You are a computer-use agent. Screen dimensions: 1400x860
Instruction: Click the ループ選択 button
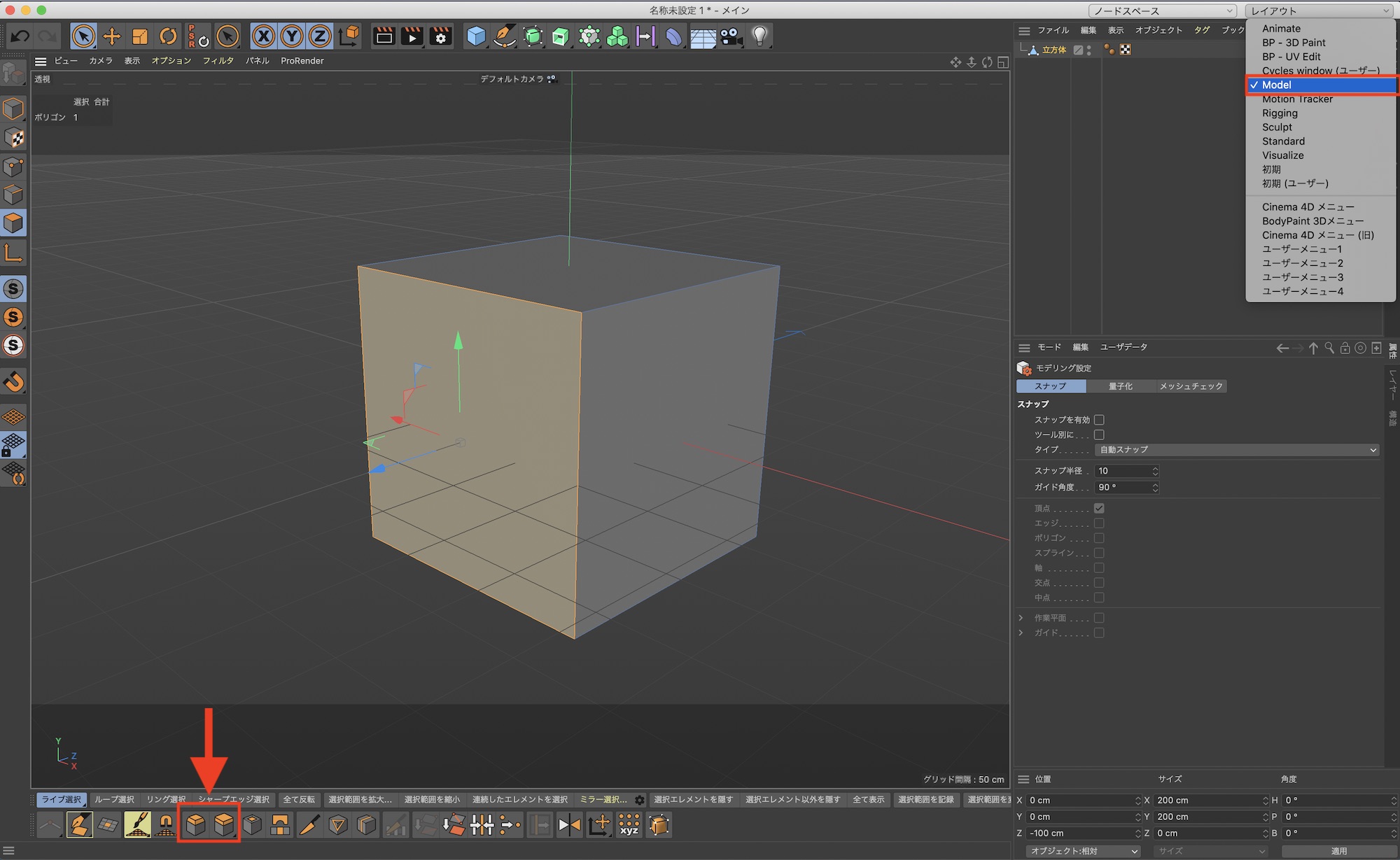click(114, 800)
